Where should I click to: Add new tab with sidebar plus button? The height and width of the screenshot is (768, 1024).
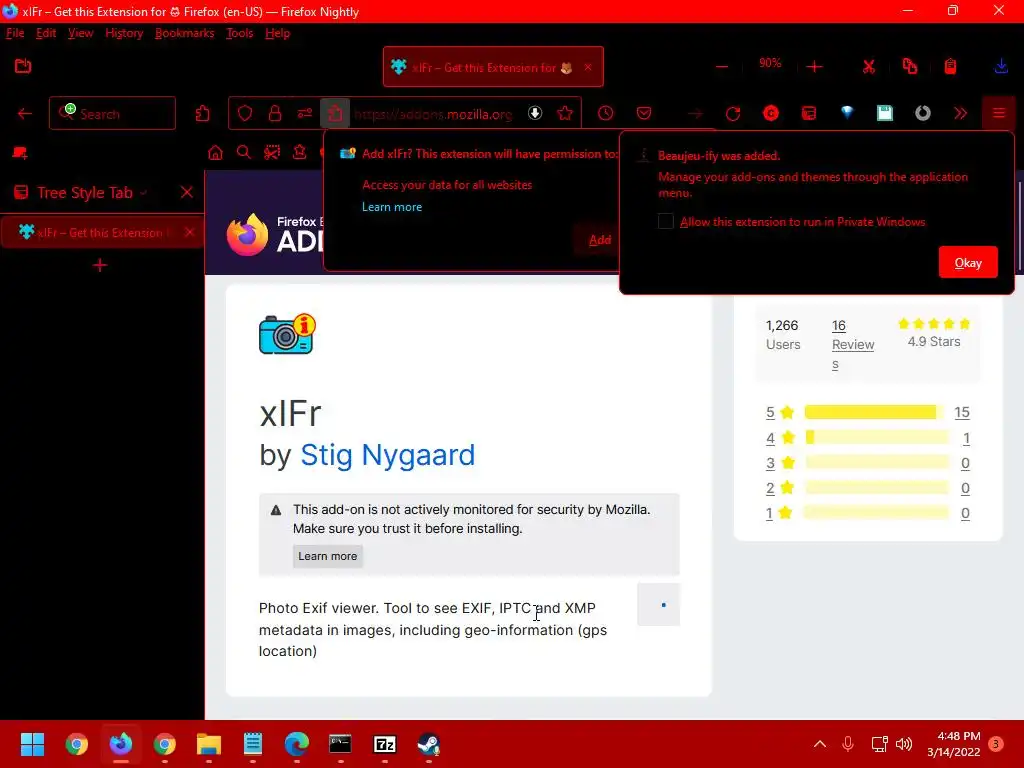[x=100, y=265]
